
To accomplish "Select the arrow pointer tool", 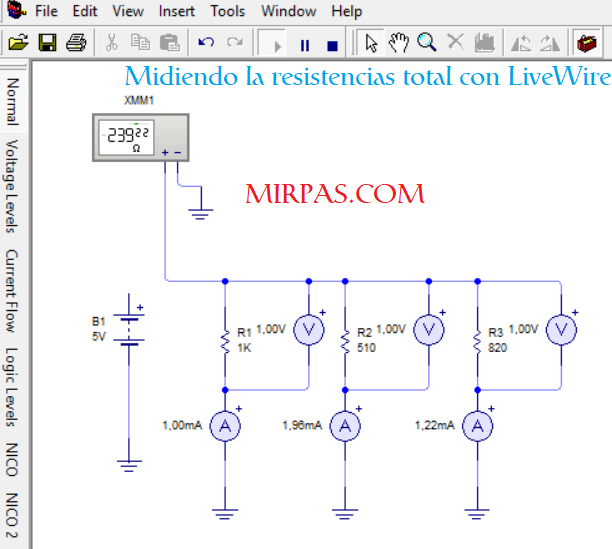I will [x=370, y=43].
